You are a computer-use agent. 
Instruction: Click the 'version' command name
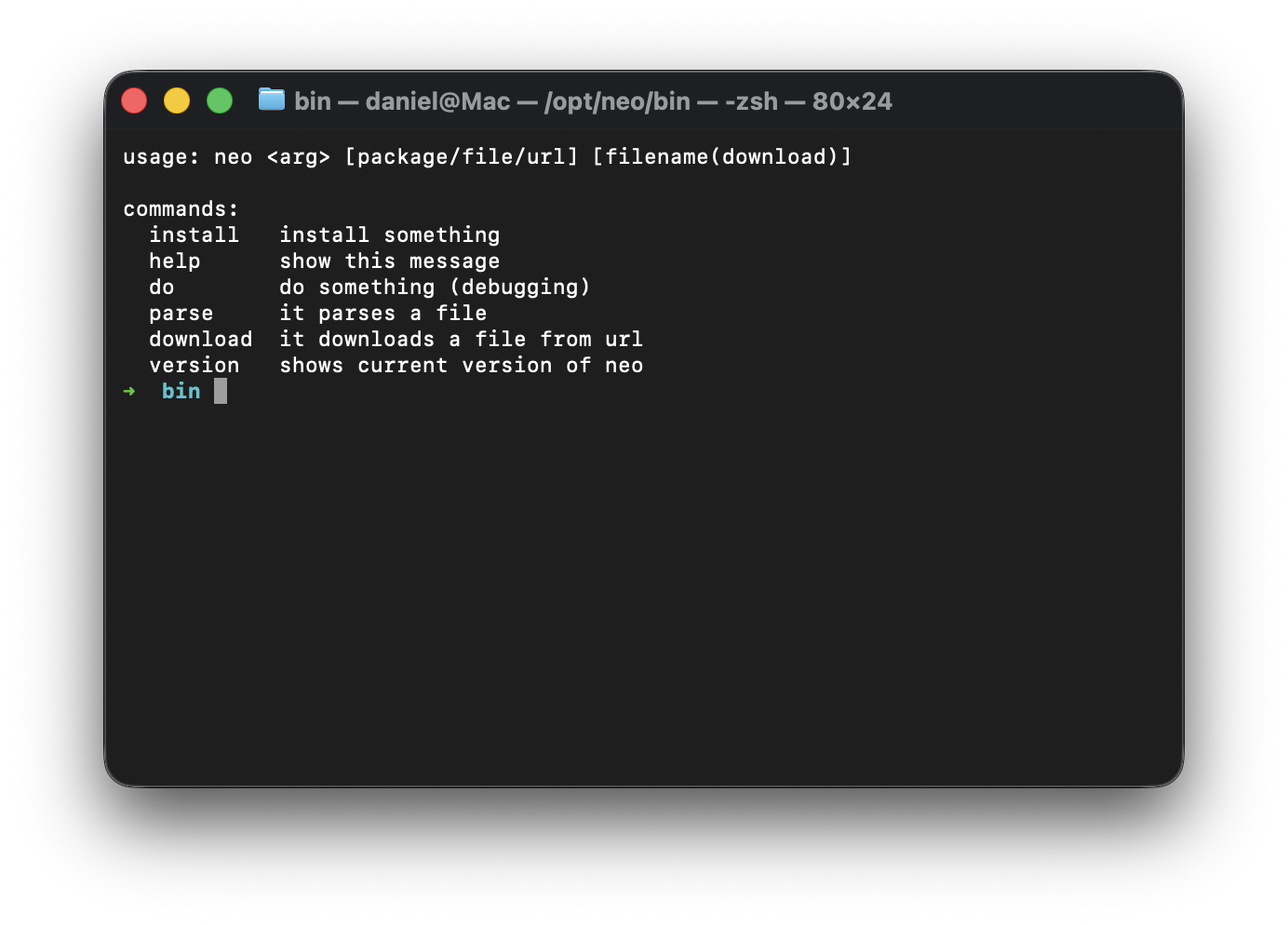(194, 365)
